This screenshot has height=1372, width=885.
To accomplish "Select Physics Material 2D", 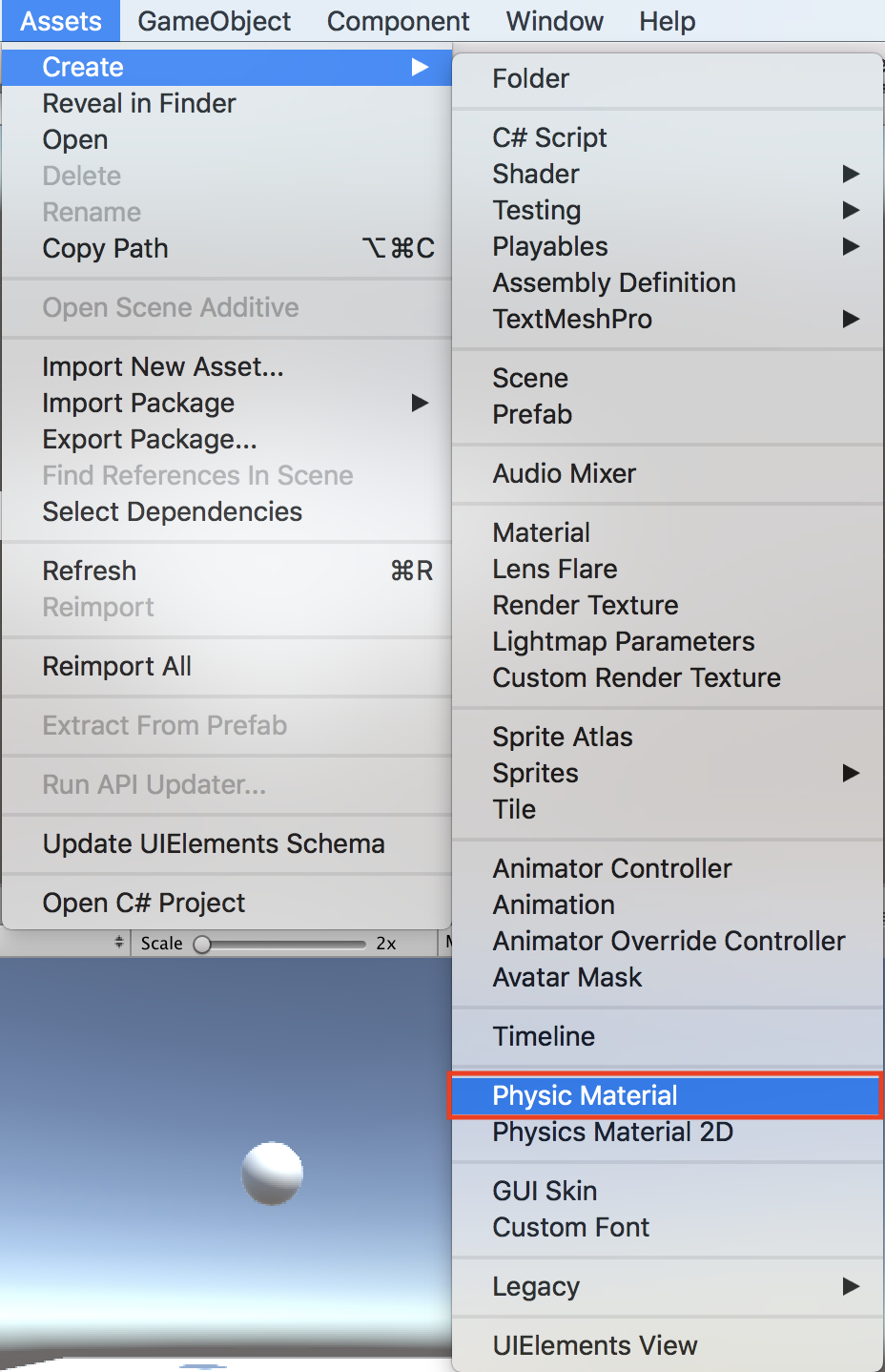I will coord(612,1132).
